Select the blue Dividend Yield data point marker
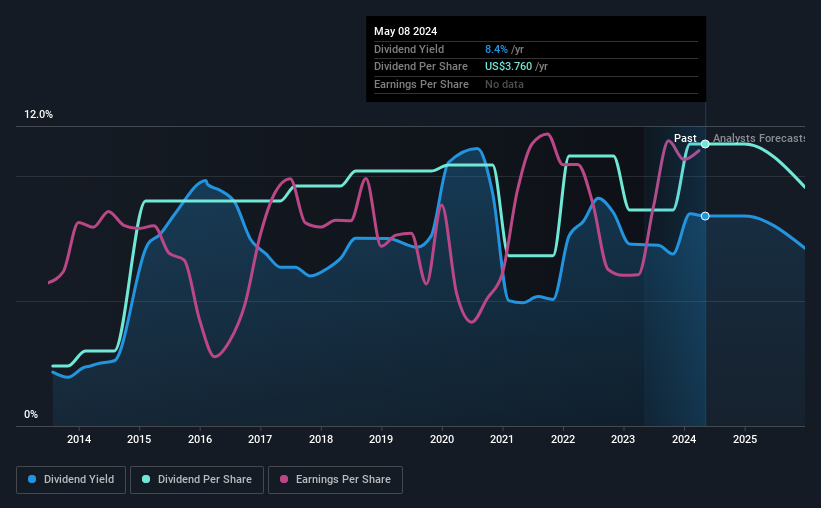This screenshot has width=821, height=508. (705, 216)
